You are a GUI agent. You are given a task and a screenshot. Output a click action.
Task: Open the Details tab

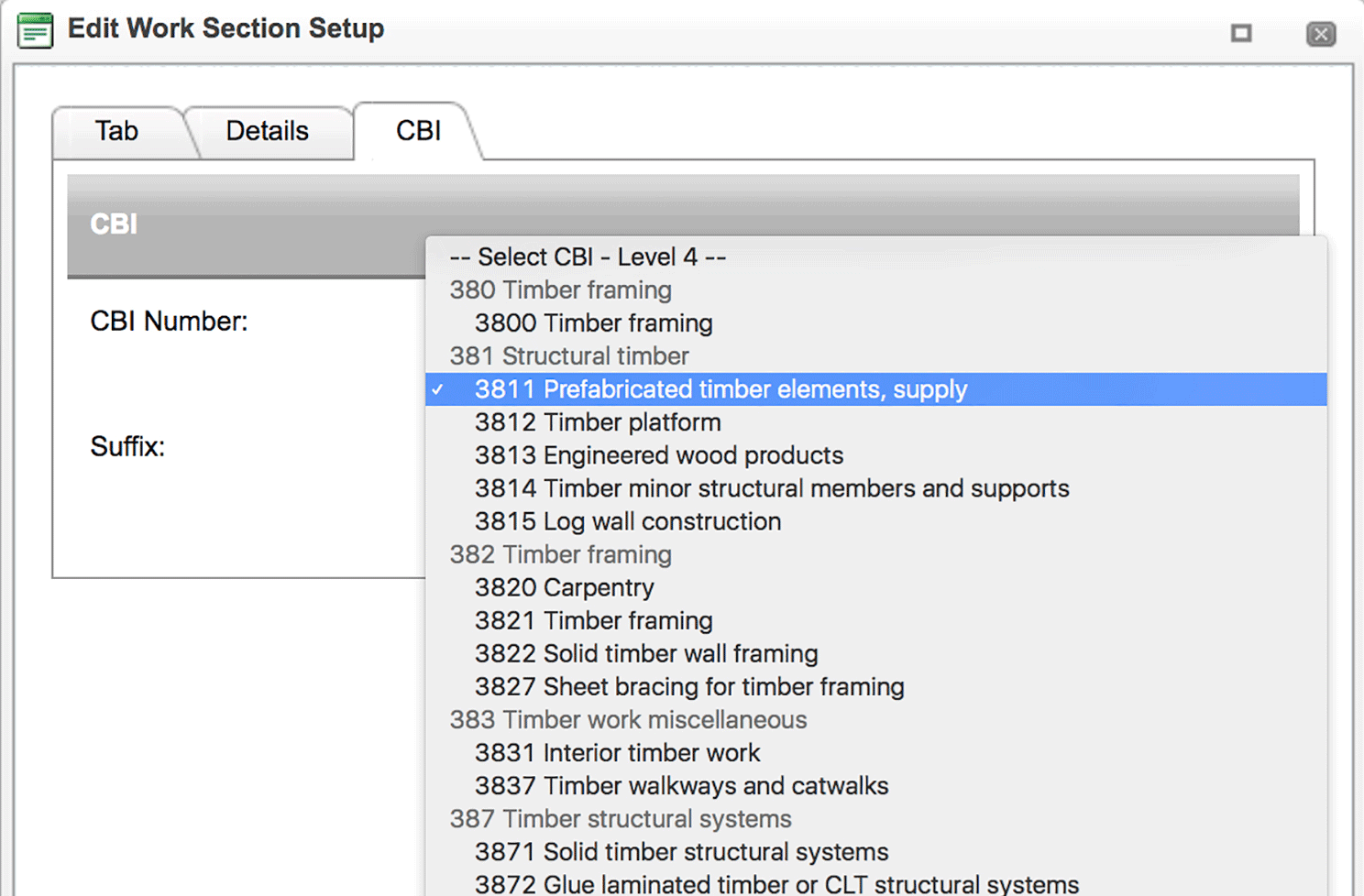pyautogui.click(x=268, y=131)
